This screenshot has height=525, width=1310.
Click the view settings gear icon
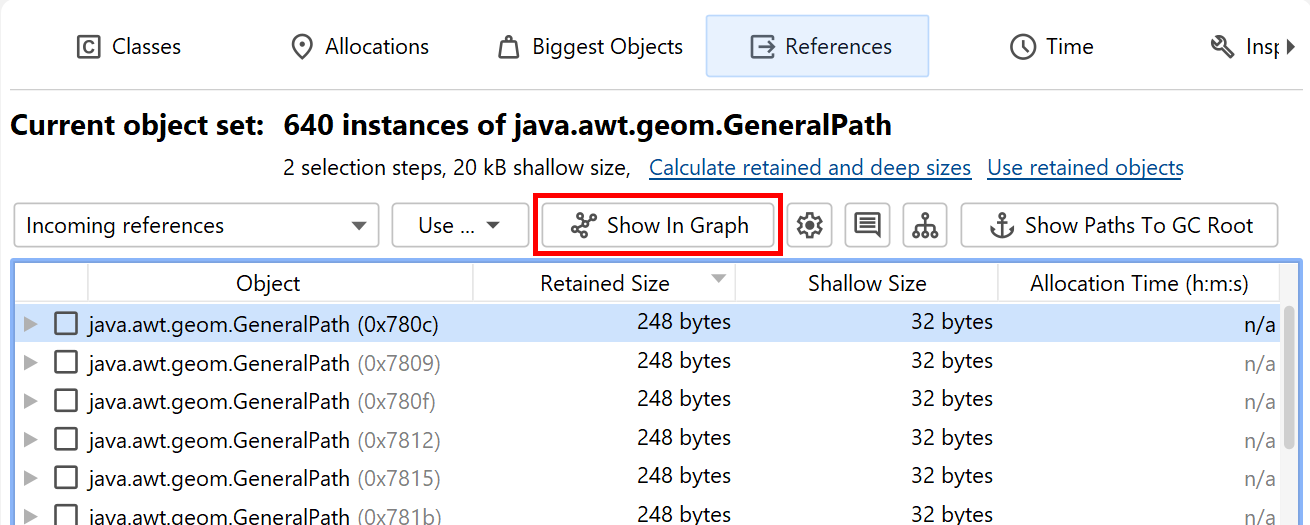pyautogui.click(x=809, y=226)
